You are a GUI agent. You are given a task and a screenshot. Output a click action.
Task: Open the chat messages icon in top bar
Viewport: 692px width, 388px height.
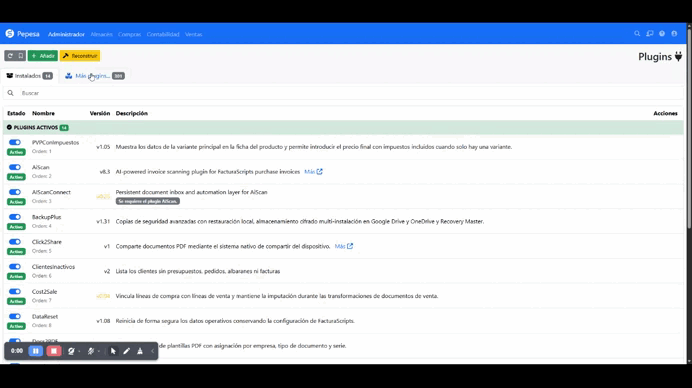[x=650, y=34]
